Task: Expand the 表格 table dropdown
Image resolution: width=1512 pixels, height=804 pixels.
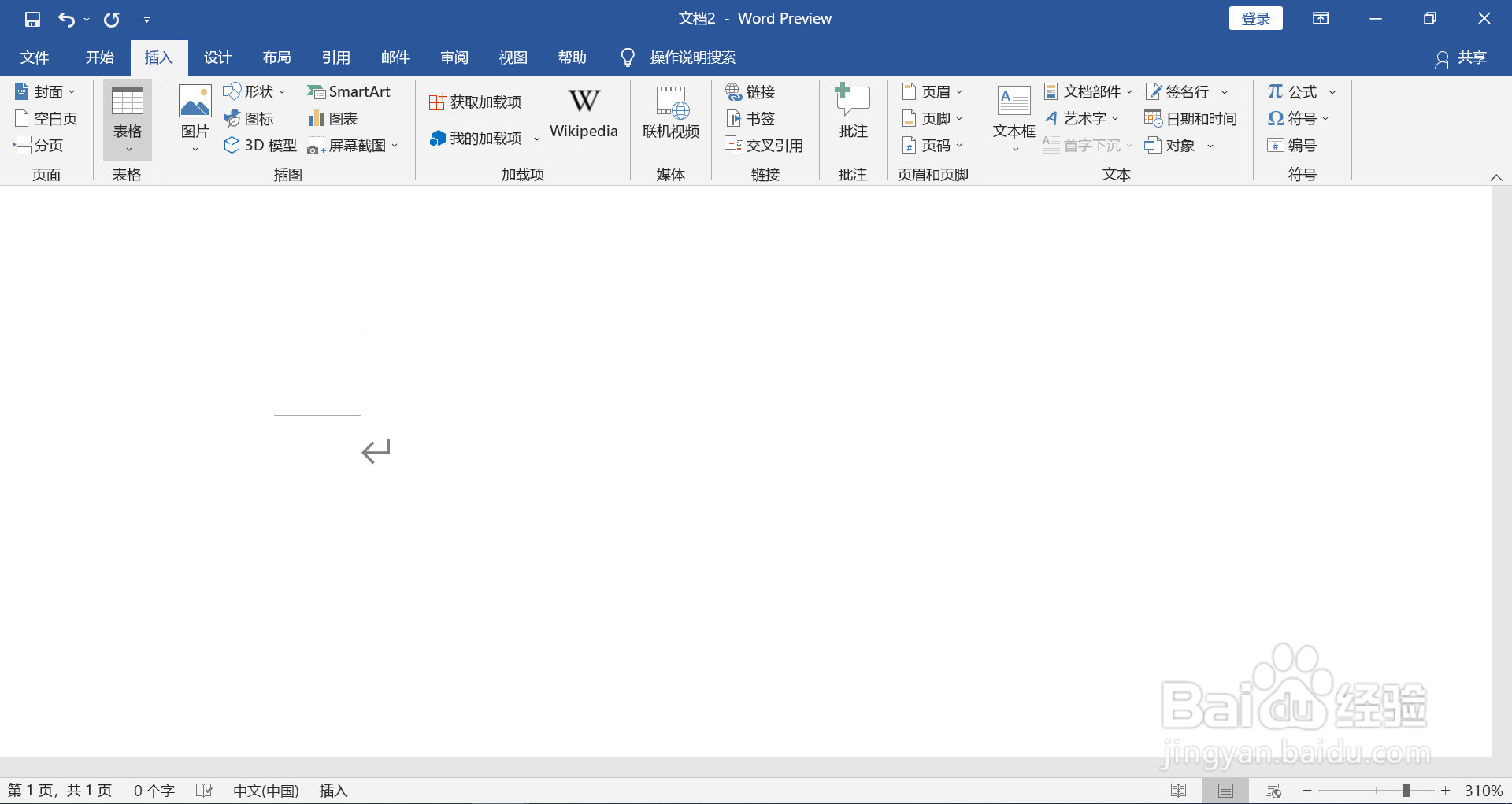Action: 127,148
